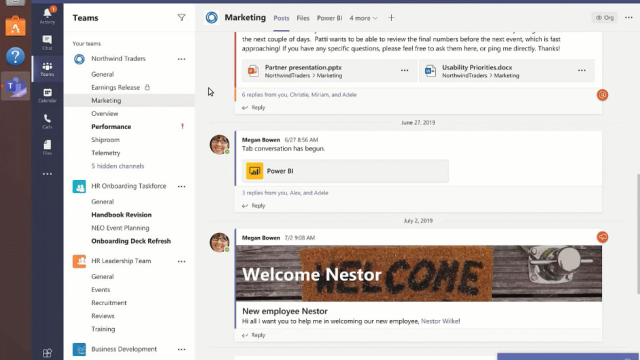Click the Northwind Traders team avatar

(79, 59)
